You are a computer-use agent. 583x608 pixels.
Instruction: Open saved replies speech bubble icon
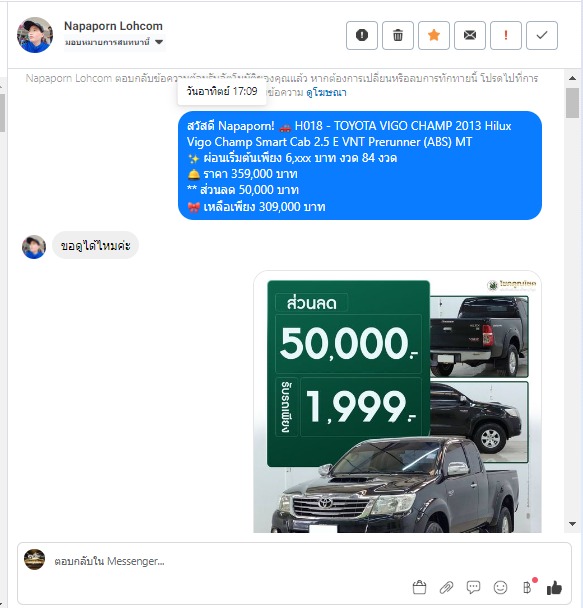(x=473, y=587)
